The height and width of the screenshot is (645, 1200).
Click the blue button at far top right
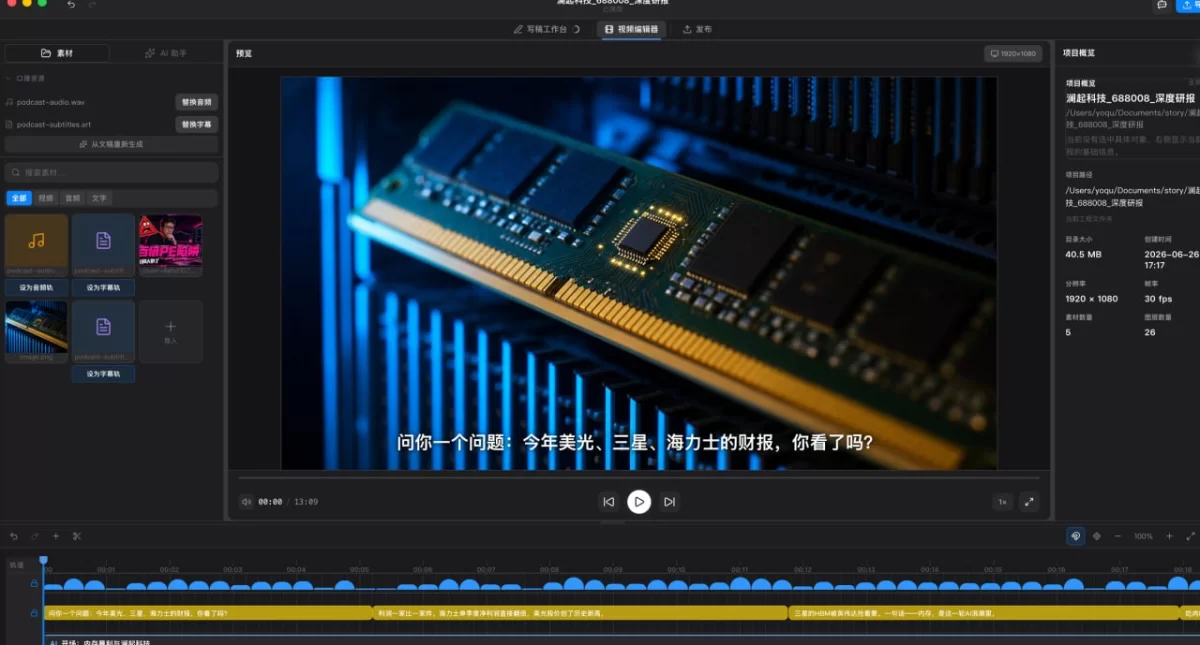click(1188, 5)
